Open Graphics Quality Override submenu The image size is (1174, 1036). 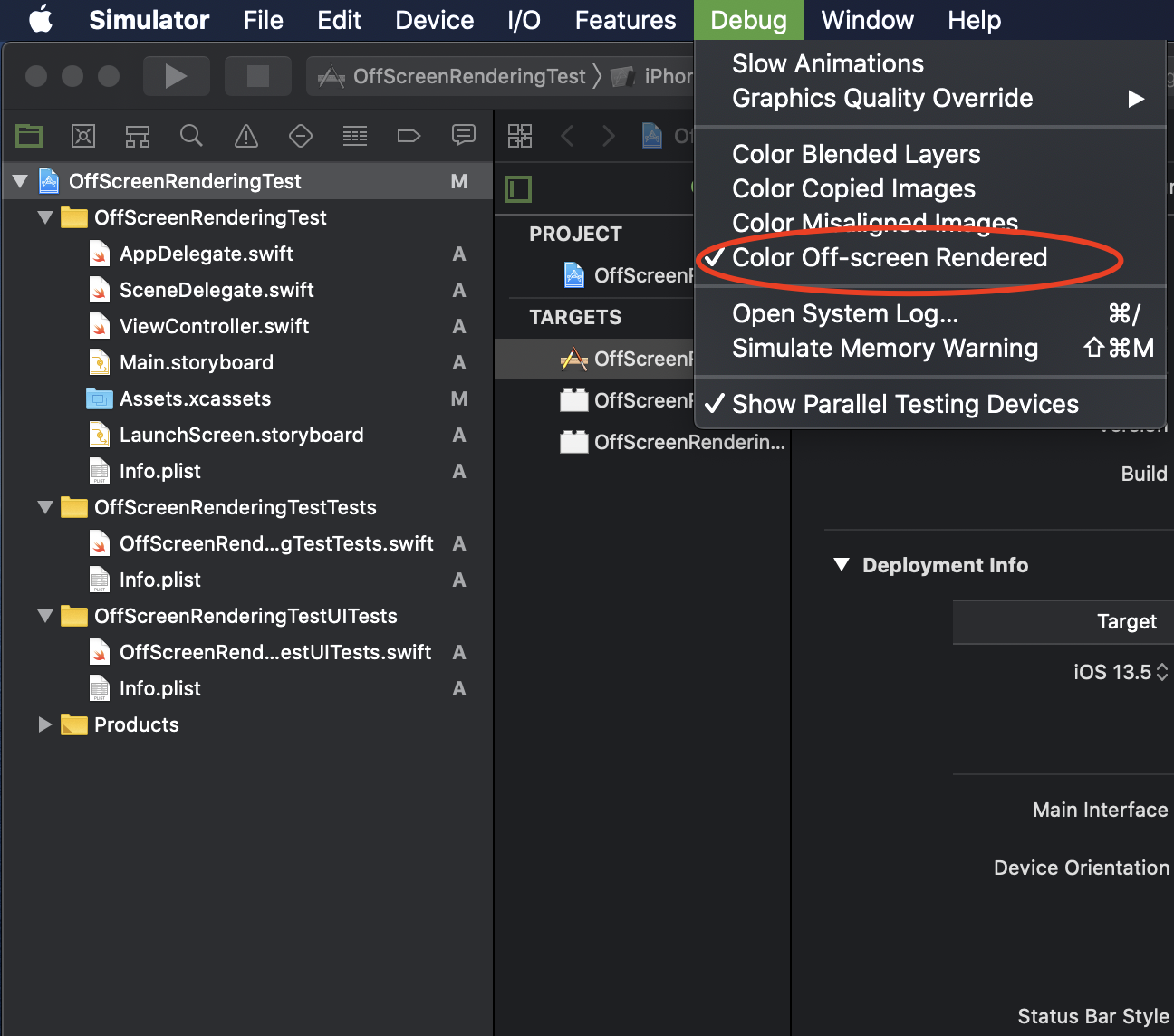930,98
